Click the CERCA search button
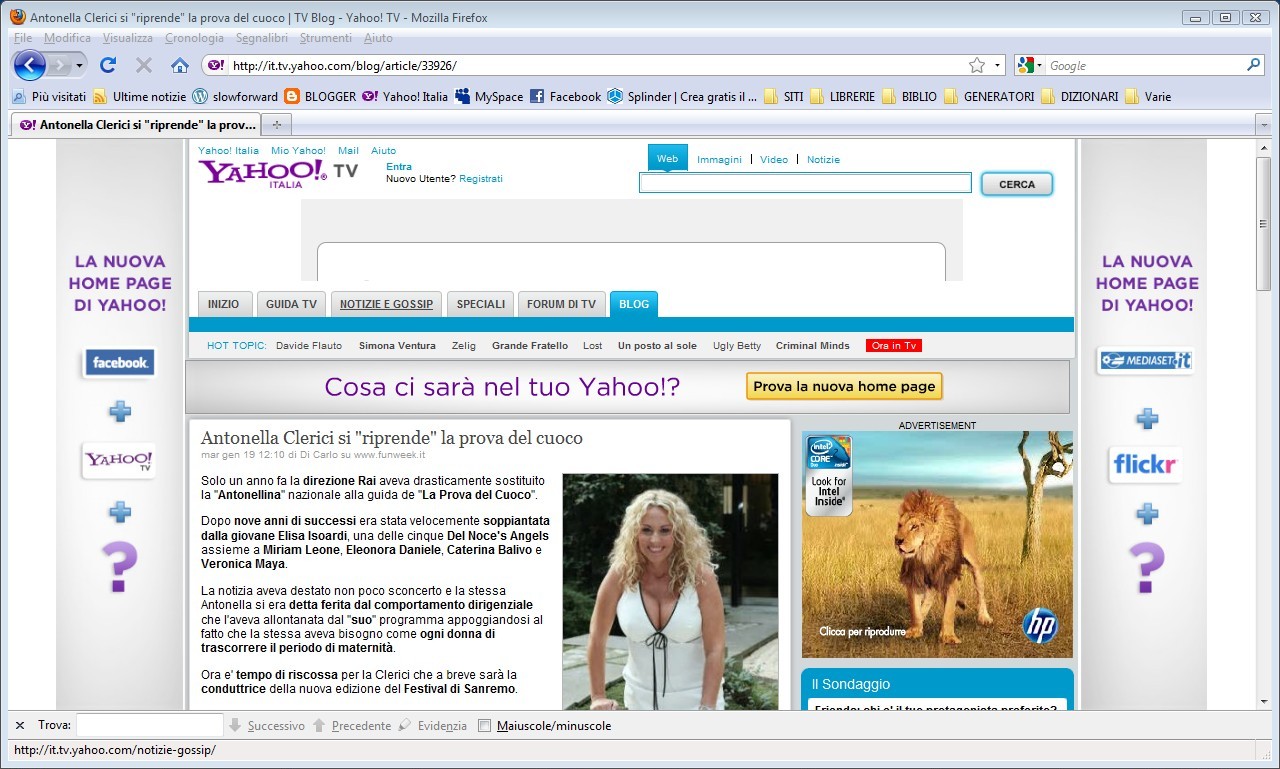 pyautogui.click(x=1017, y=184)
